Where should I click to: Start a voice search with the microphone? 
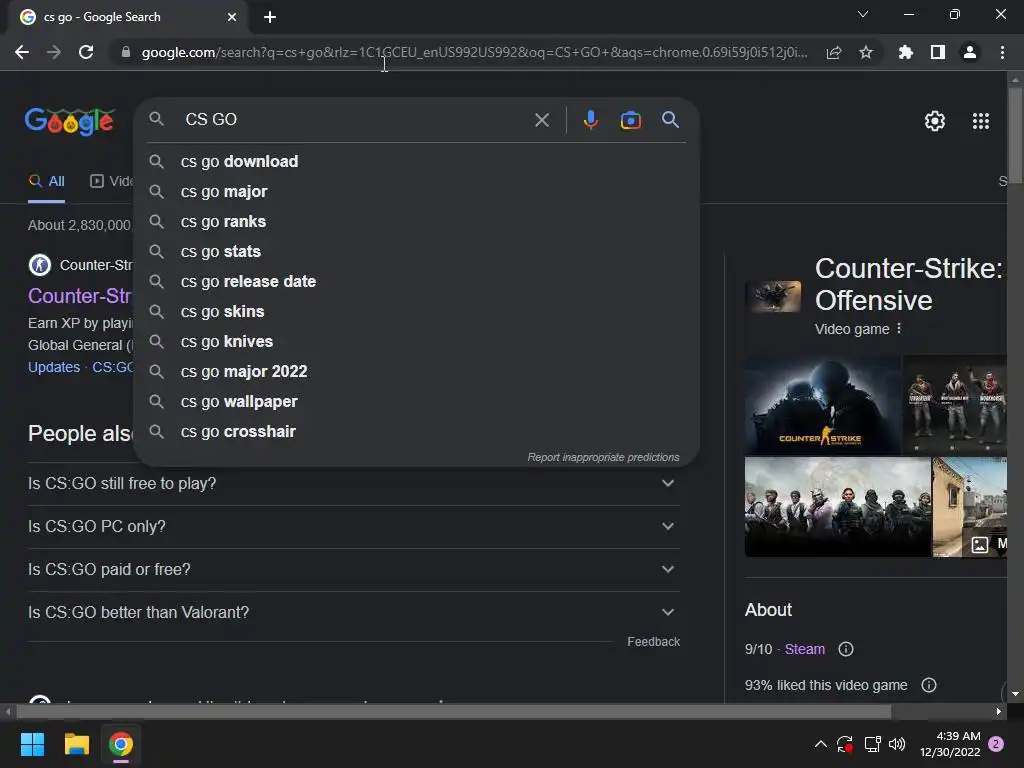click(x=590, y=120)
